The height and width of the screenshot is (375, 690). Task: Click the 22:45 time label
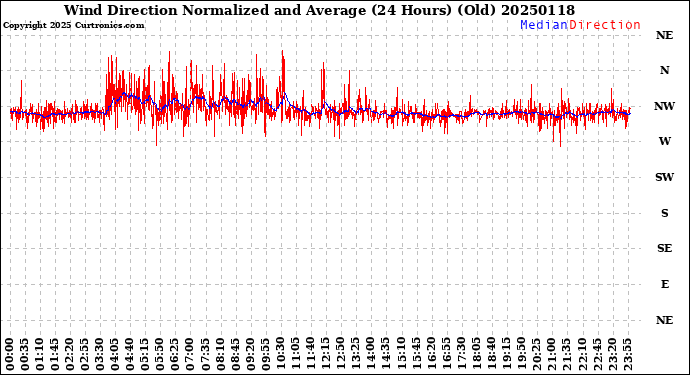click(597, 354)
